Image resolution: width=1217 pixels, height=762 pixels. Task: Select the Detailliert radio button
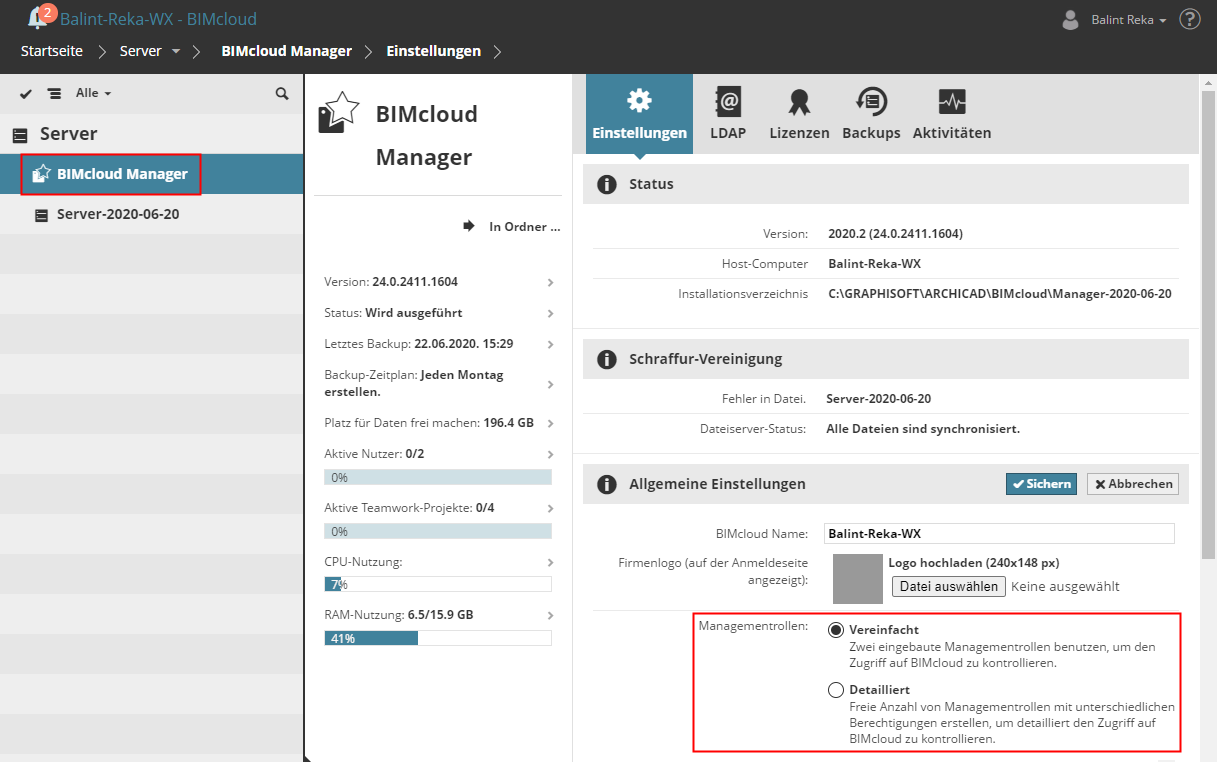click(x=836, y=690)
